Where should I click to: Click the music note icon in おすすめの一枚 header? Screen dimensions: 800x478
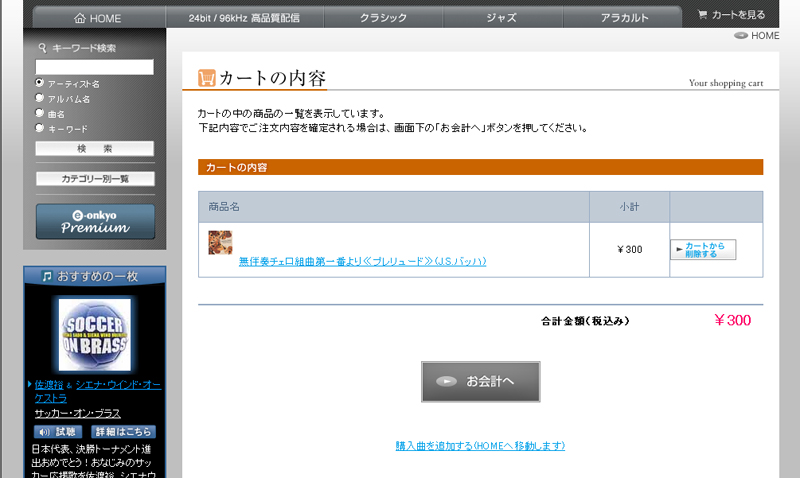coord(47,276)
